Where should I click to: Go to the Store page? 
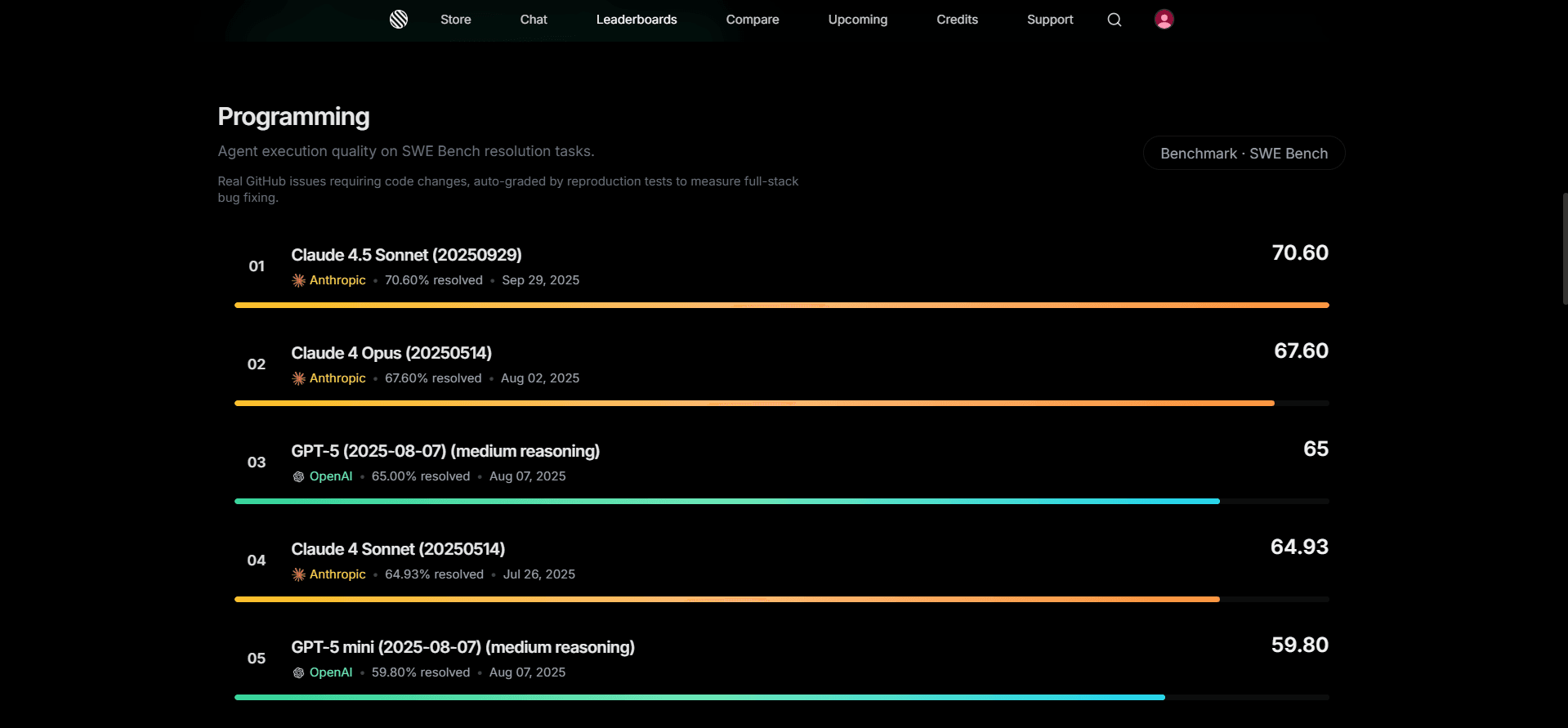pos(456,20)
